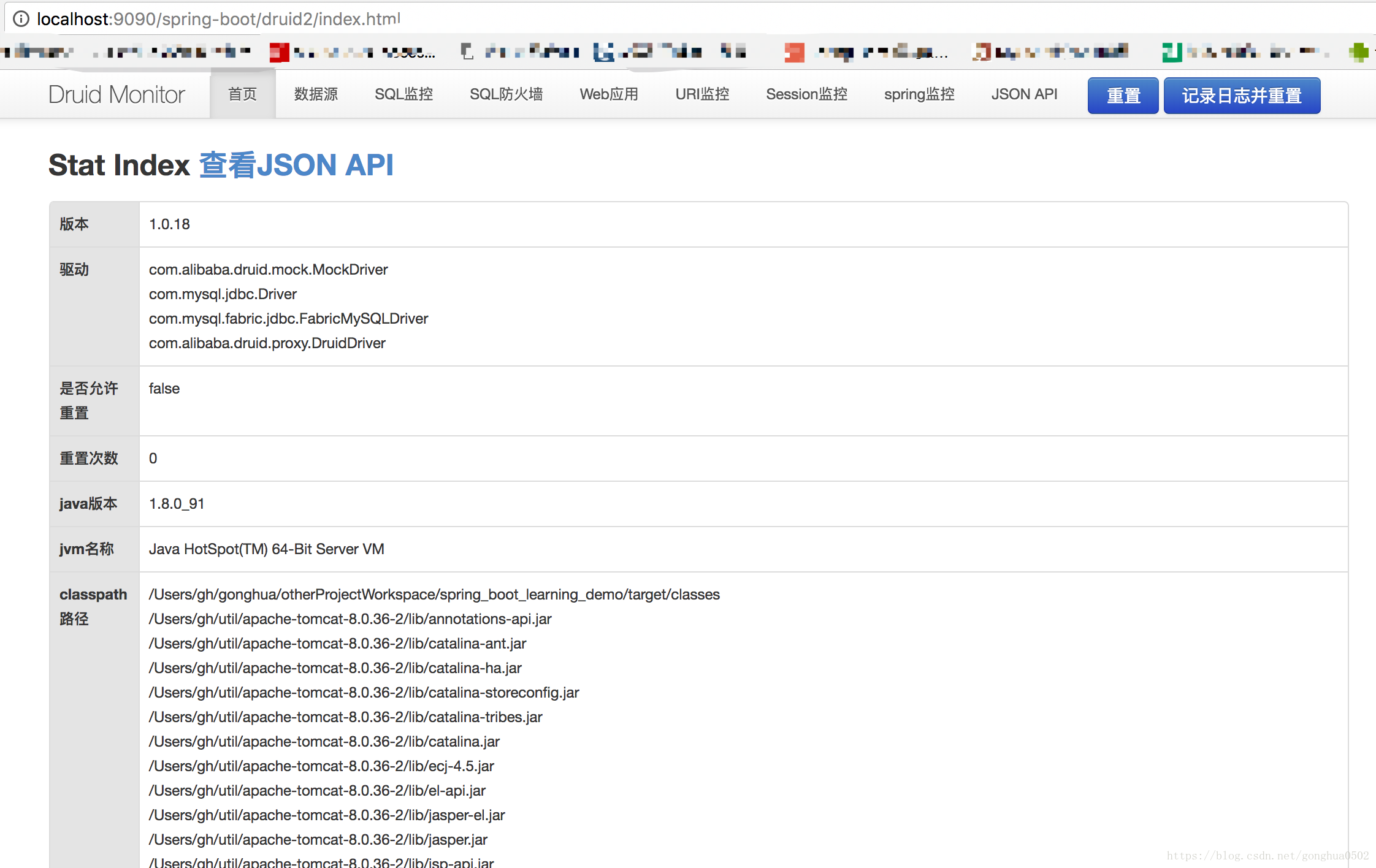Select the annotations-api.jar classpath entry
1376x868 pixels.
point(350,619)
